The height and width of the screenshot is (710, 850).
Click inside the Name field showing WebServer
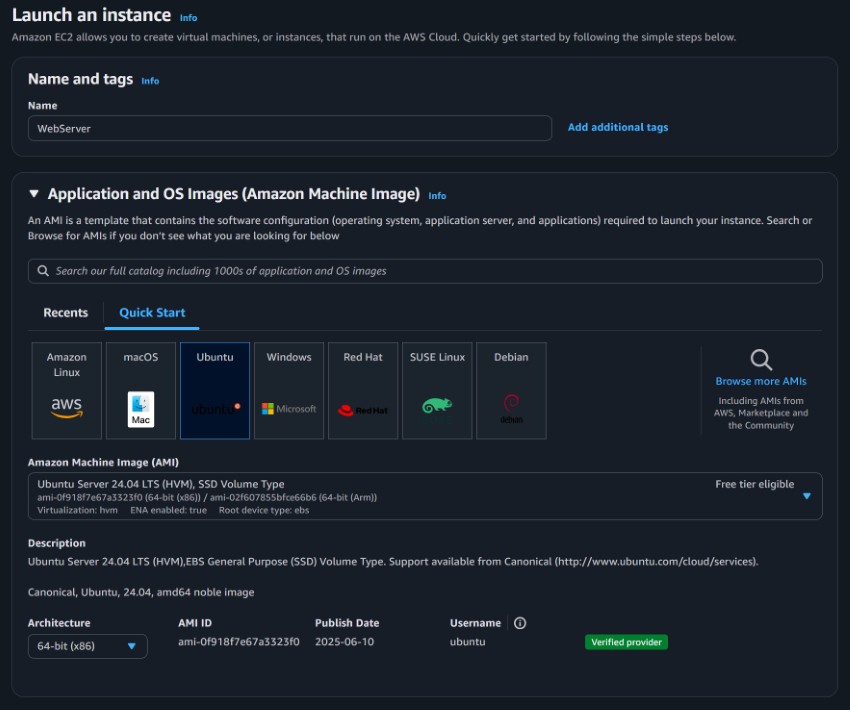tap(290, 128)
